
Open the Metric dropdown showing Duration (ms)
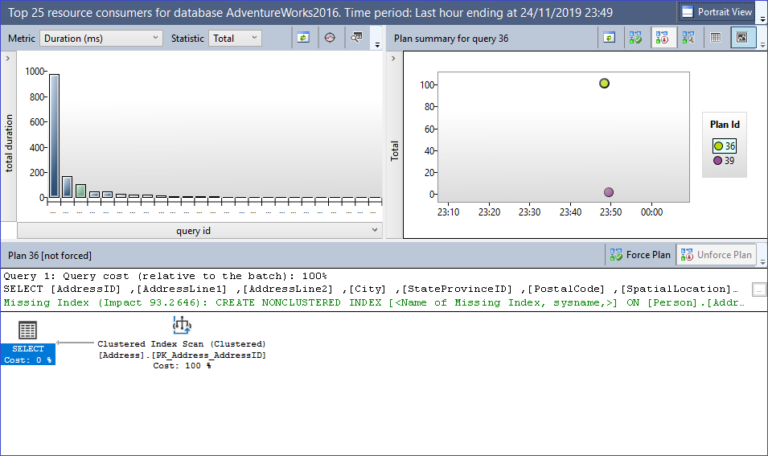(x=101, y=38)
